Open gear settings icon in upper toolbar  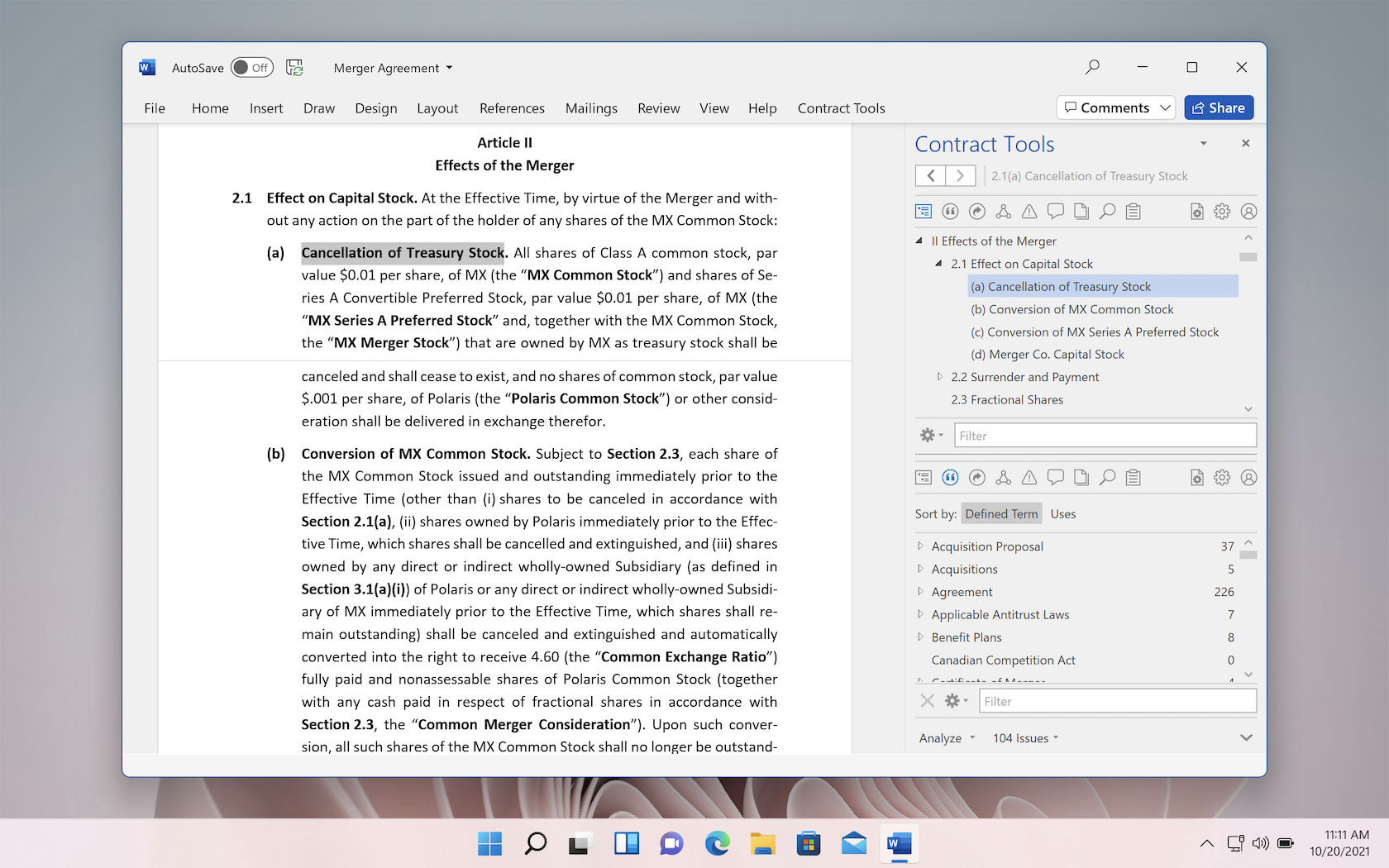coord(1222,212)
